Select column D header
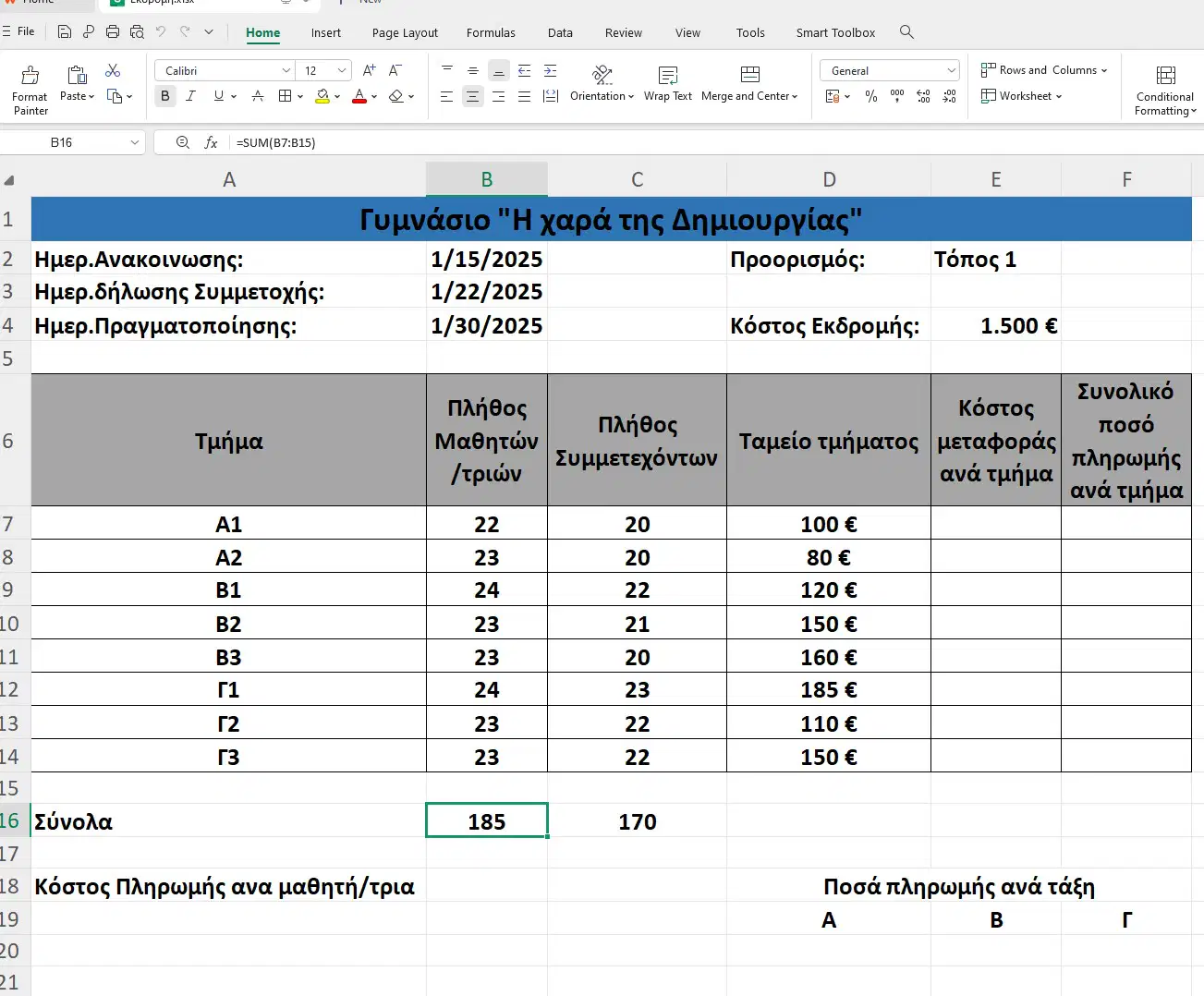Image resolution: width=1204 pixels, height=996 pixels. pos(829,179)
